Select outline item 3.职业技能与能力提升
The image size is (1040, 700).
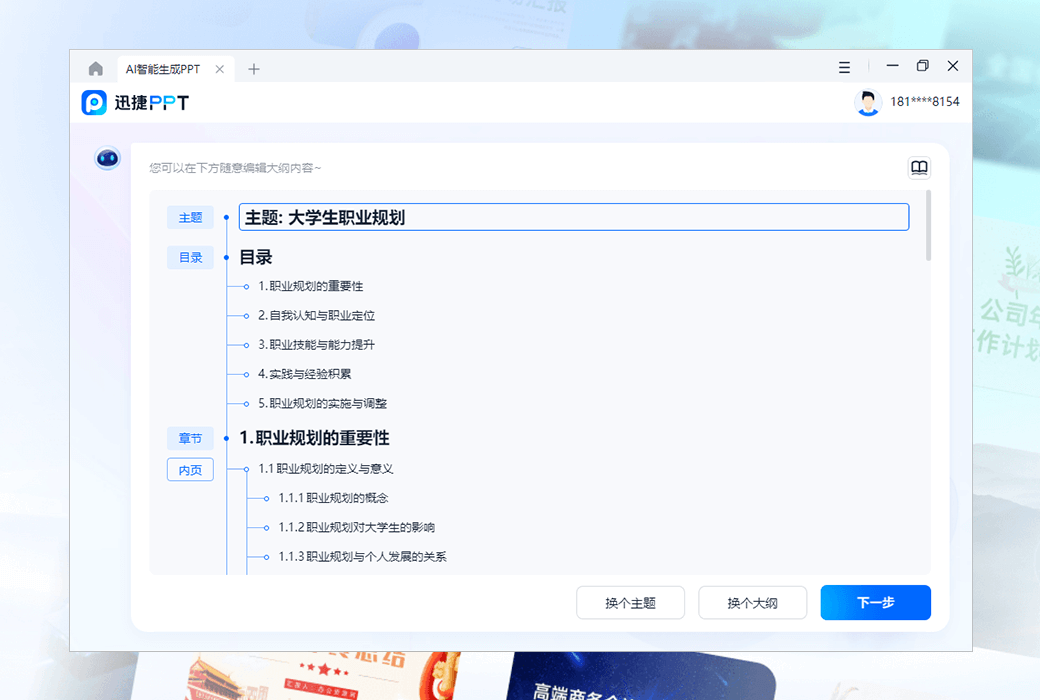[x=316, y=345]
